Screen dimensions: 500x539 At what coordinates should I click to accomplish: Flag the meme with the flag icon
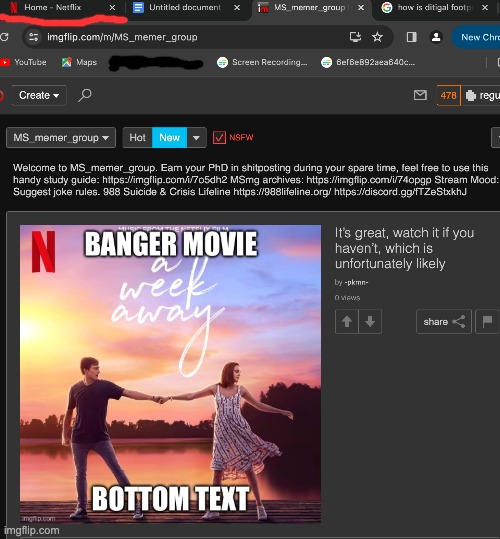point(487,321)
